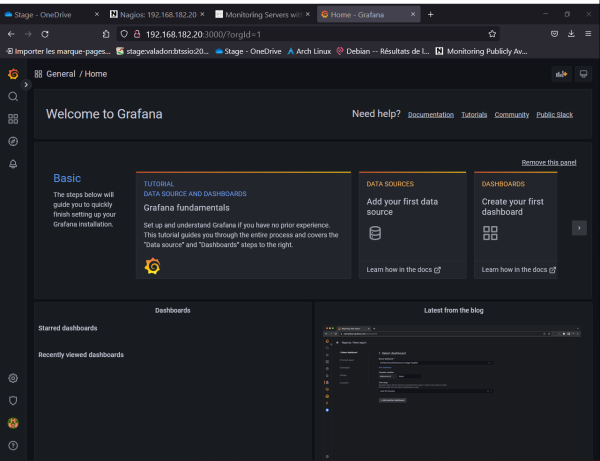This screenshot has height=461, width=600.
Task: Click the address bar showing 192.168.182.20:3000
Action: coord(308,34)
